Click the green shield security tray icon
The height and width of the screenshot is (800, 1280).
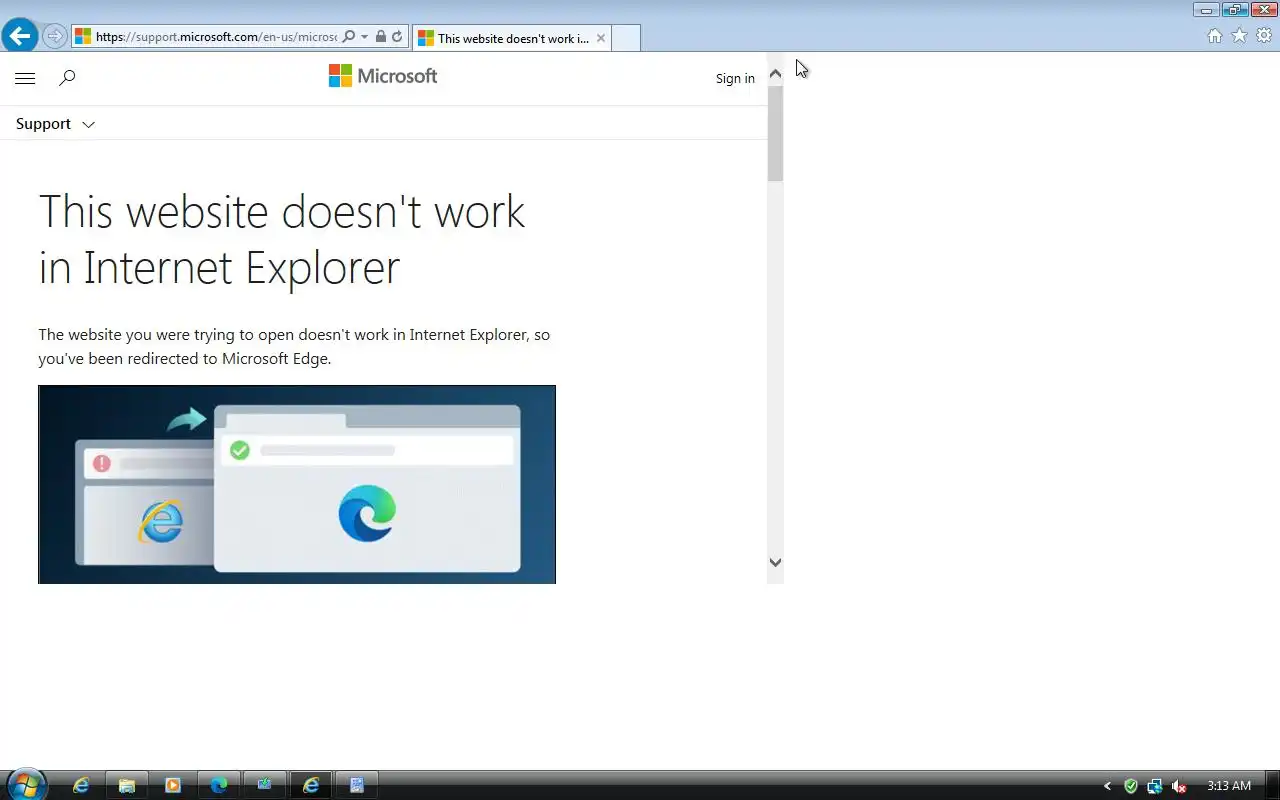tap(1131, 786)
